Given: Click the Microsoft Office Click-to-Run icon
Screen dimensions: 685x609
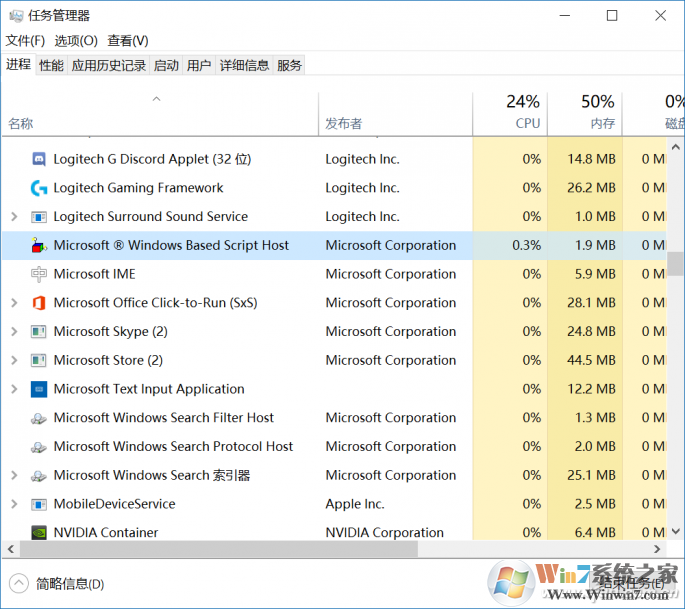Looking at the screenshot, I should click(39, 303).
